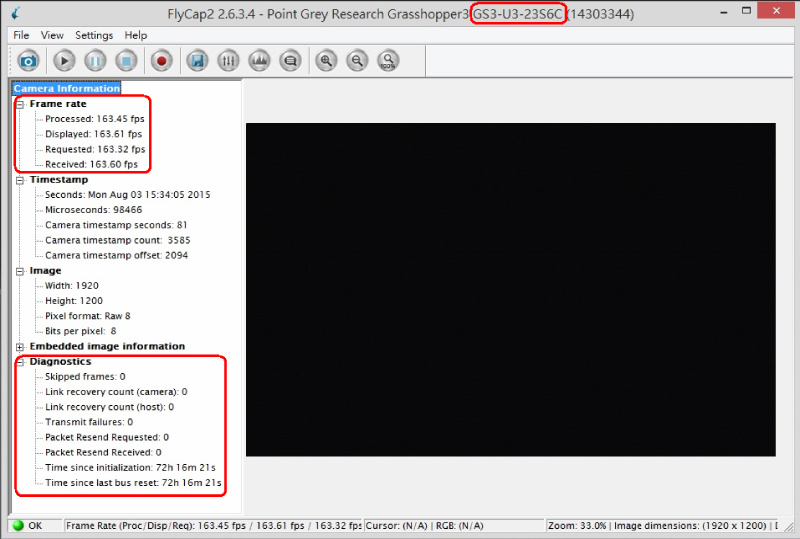This screenshot has height=539, width=800.
Task: Select the Skipped frames entry
Action: pyautogui.click(x=85, y=377)
